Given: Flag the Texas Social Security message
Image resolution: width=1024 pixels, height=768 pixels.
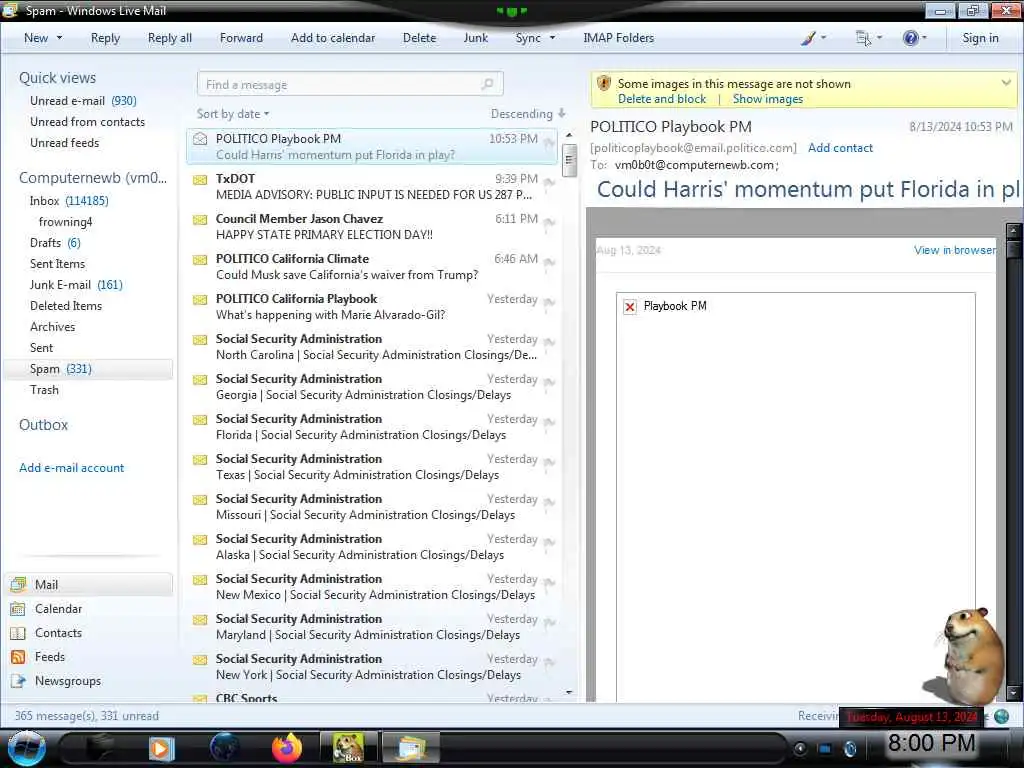Looking at the screenshot, I should [x=549, y=463].
